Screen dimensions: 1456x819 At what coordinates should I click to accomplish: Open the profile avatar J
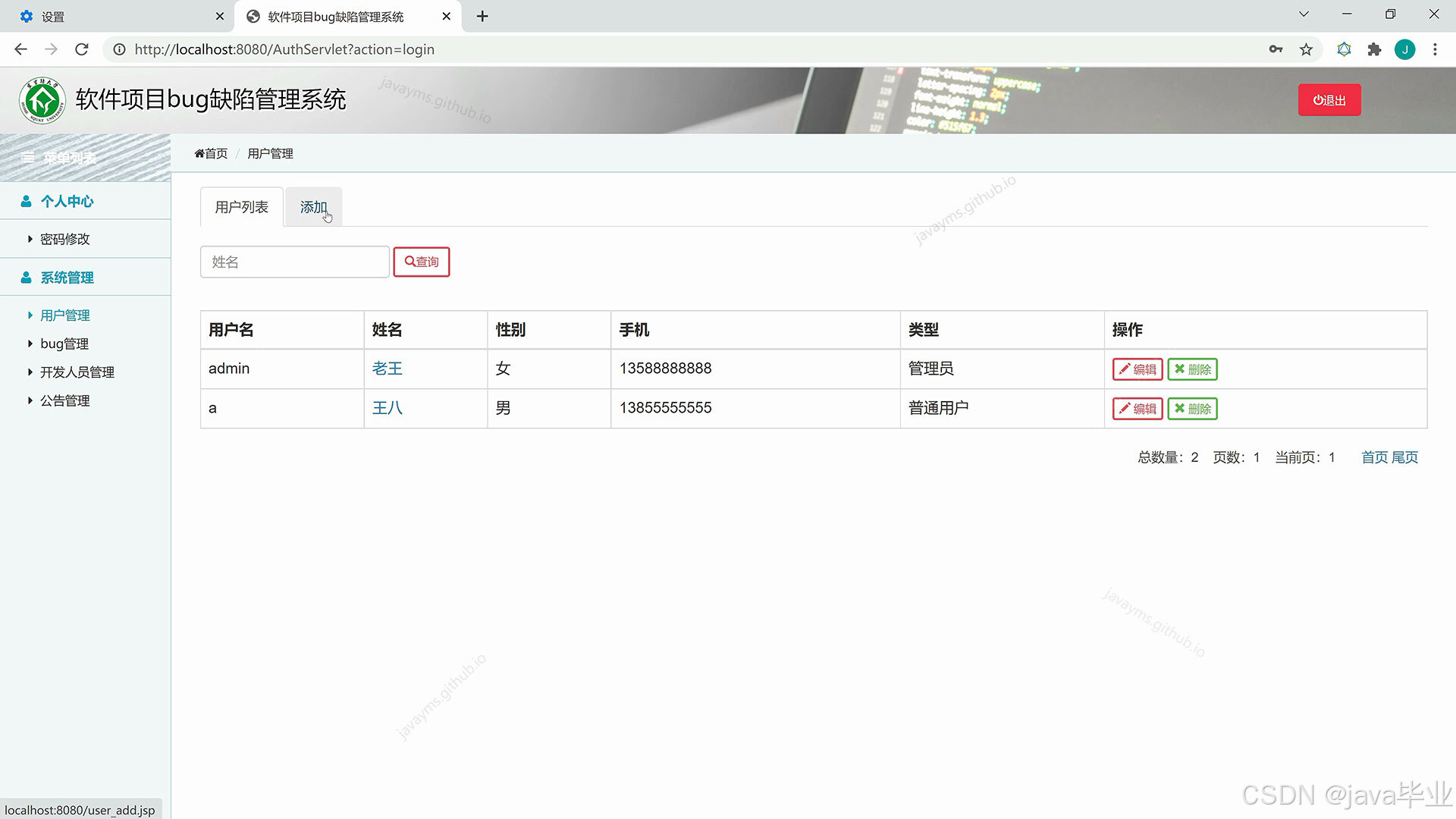[1404, 49]
